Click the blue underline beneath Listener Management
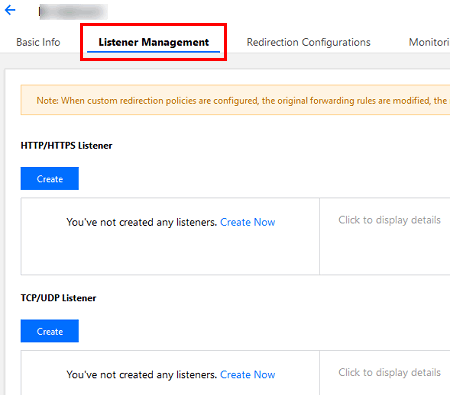The width and height of the screenshot is (450, 395). (x=153, y=52)
